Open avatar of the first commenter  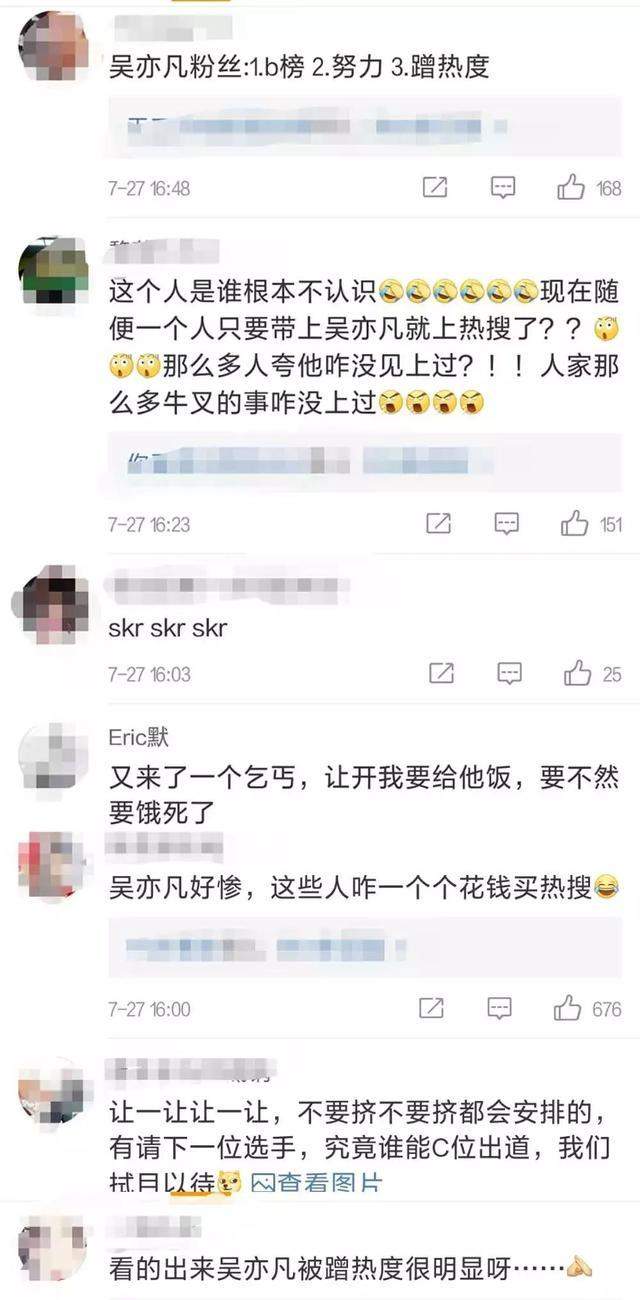point(54,44)
